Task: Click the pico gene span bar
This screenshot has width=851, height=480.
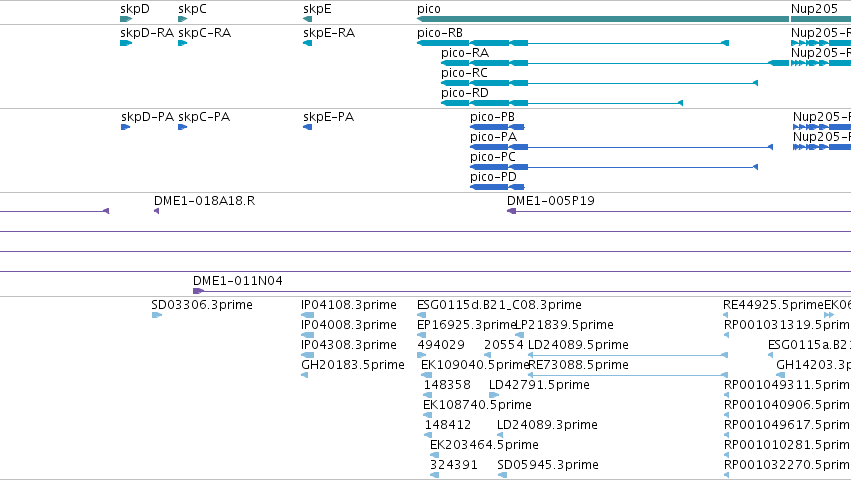Action: 603,19
